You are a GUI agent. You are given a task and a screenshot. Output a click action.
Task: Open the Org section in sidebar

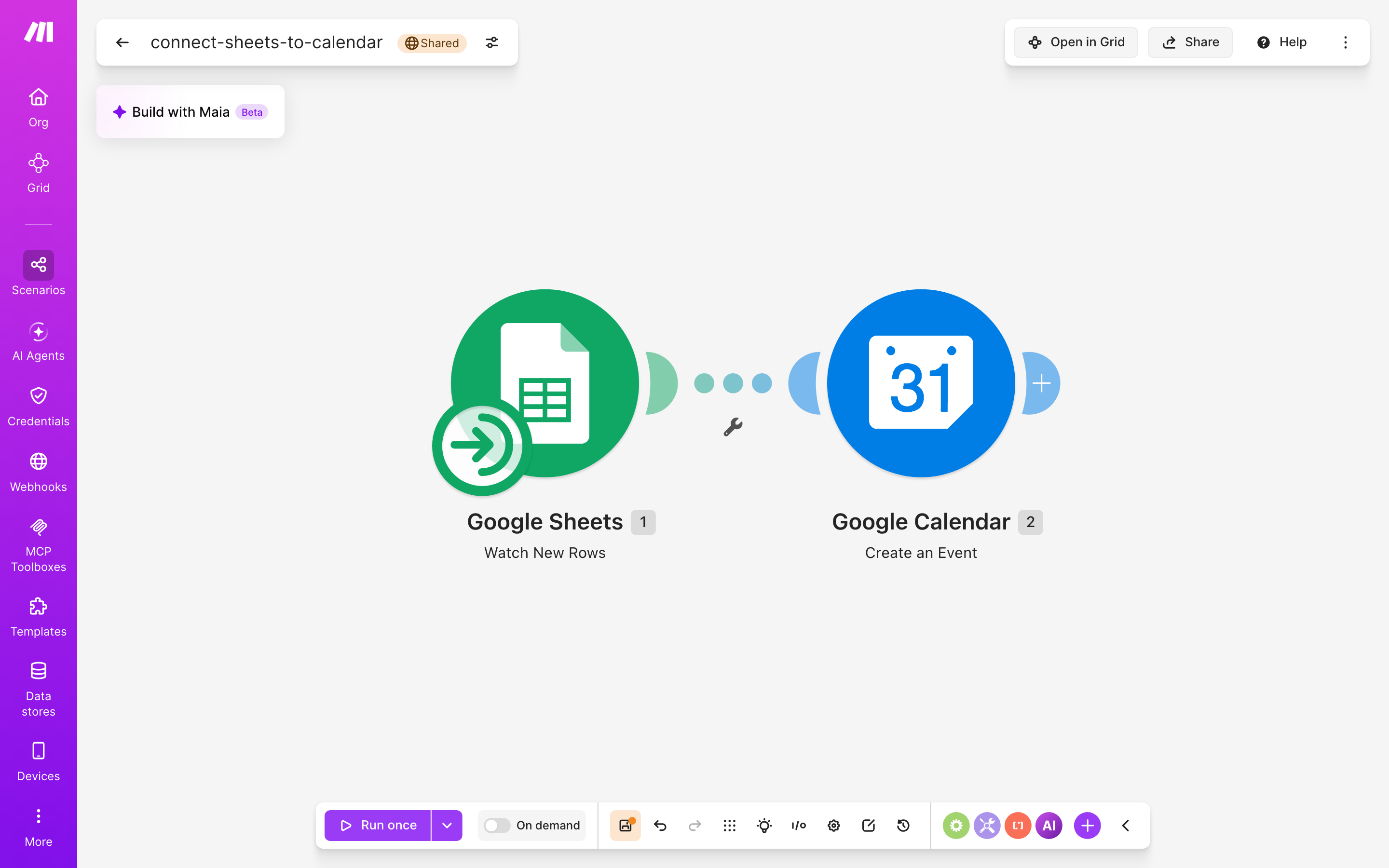coord(39,108)
